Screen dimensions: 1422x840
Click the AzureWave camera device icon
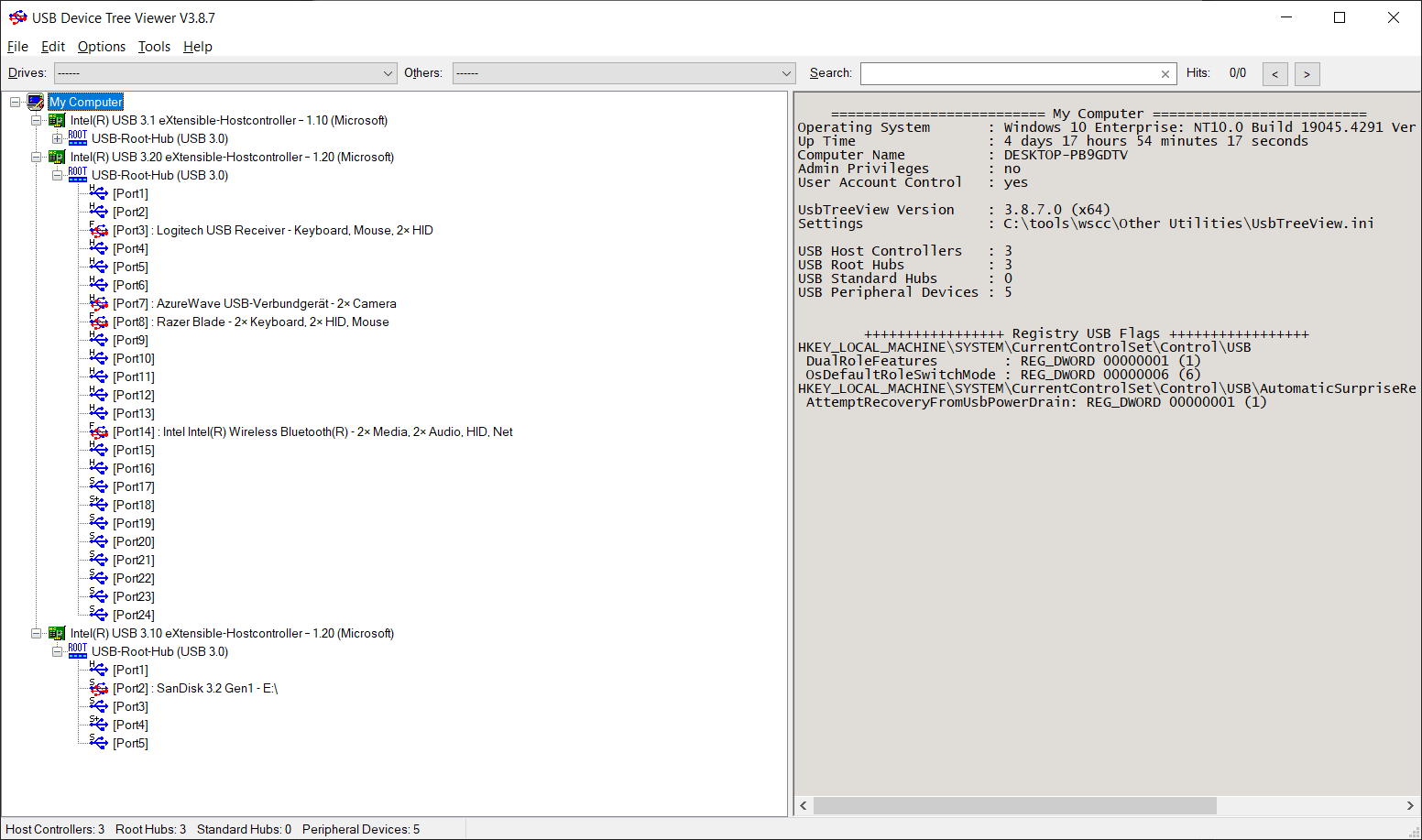(x=99, y=303)
